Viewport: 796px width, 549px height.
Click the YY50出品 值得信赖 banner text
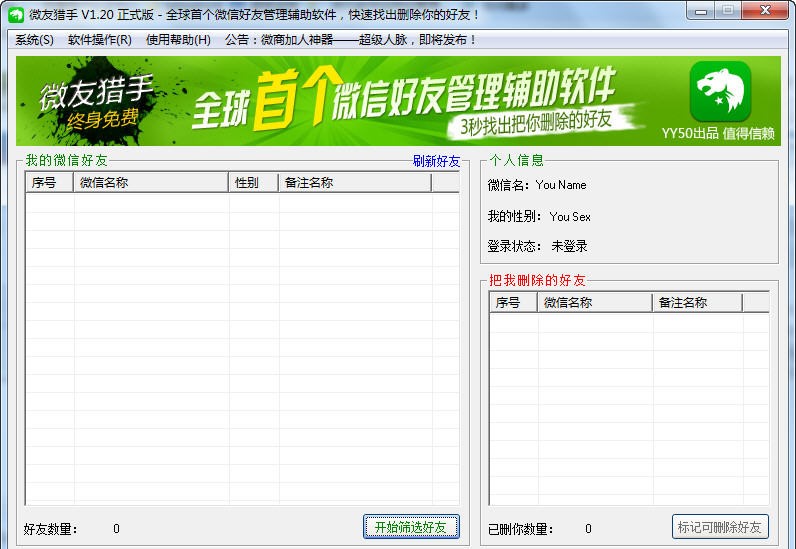point(718,134)
